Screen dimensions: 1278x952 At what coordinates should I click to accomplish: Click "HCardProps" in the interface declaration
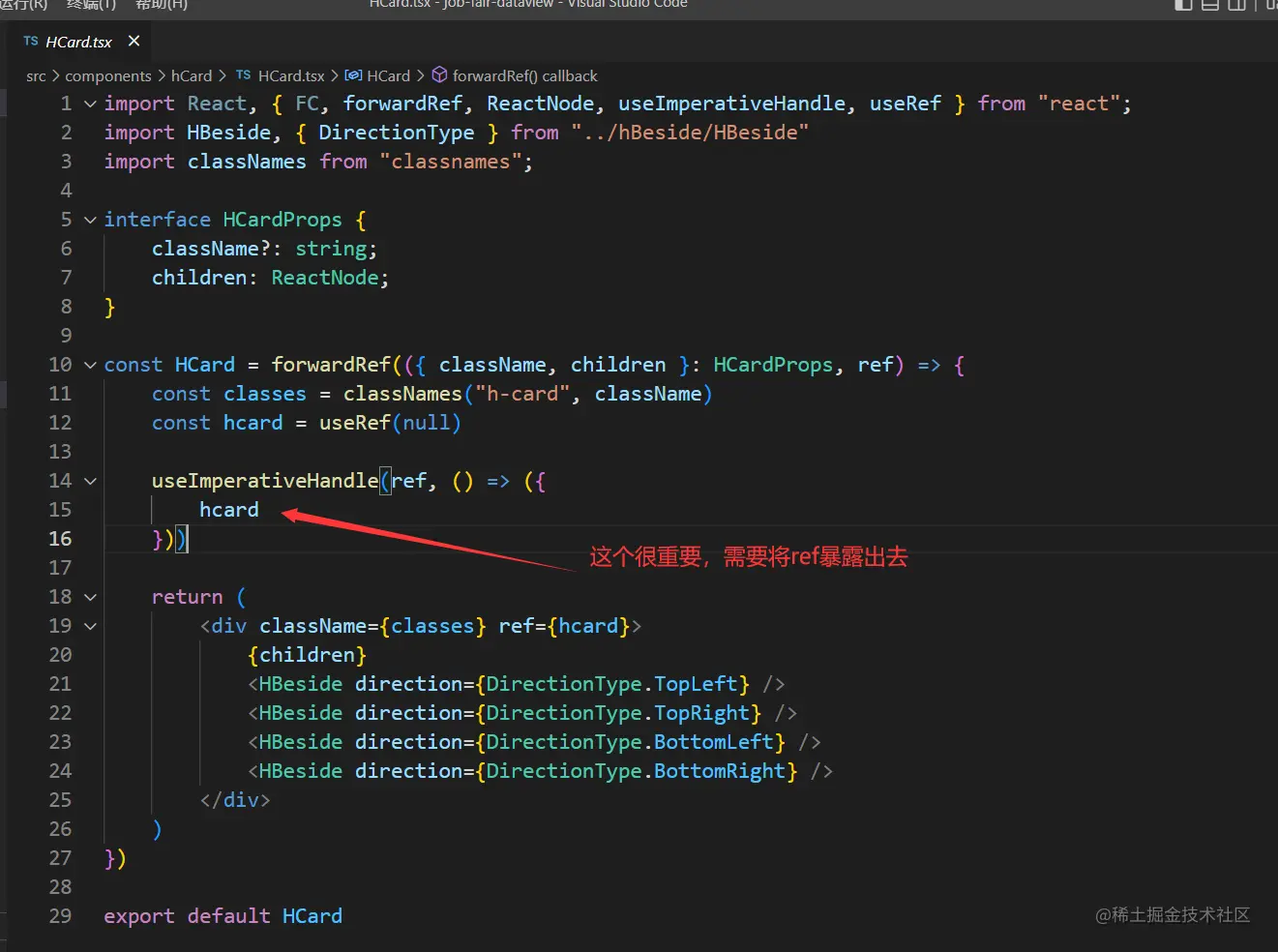(x=282, y=220)
